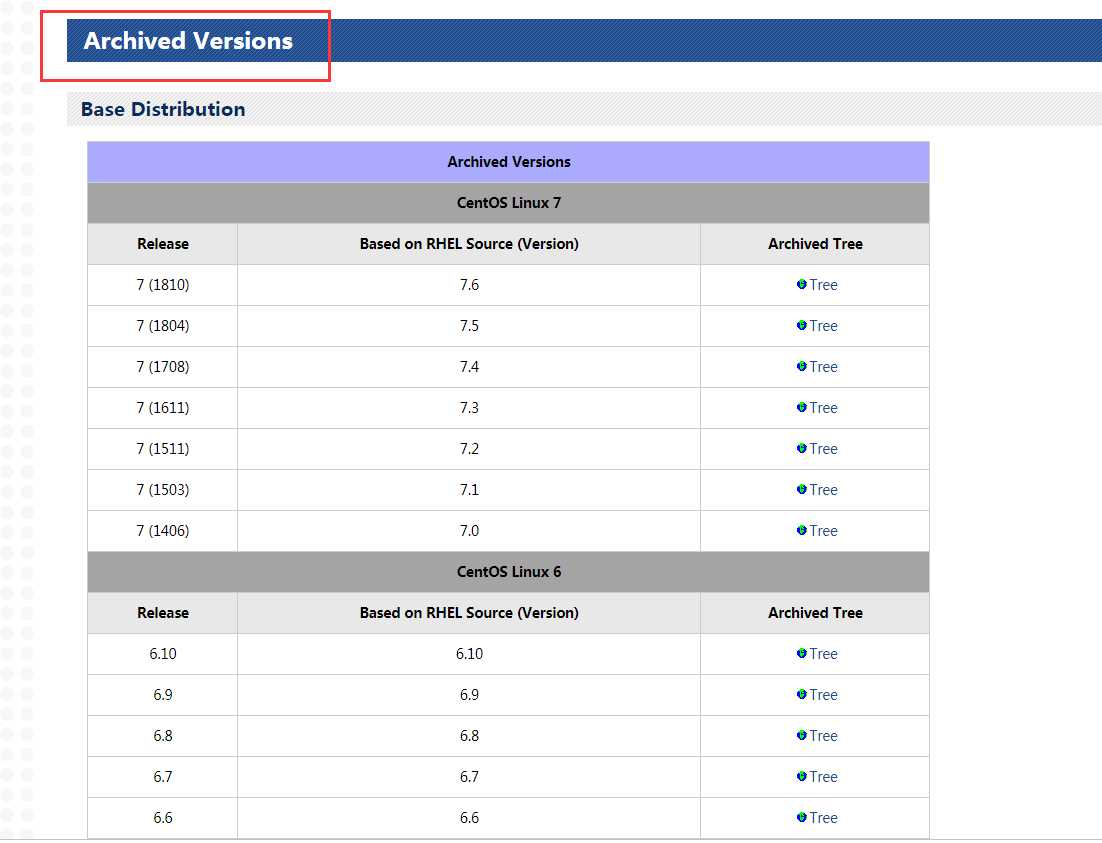
Task: Click 'Based on RHEL Source (Version)' header under CentOS Linux 7
Action: tap(469, 244)
